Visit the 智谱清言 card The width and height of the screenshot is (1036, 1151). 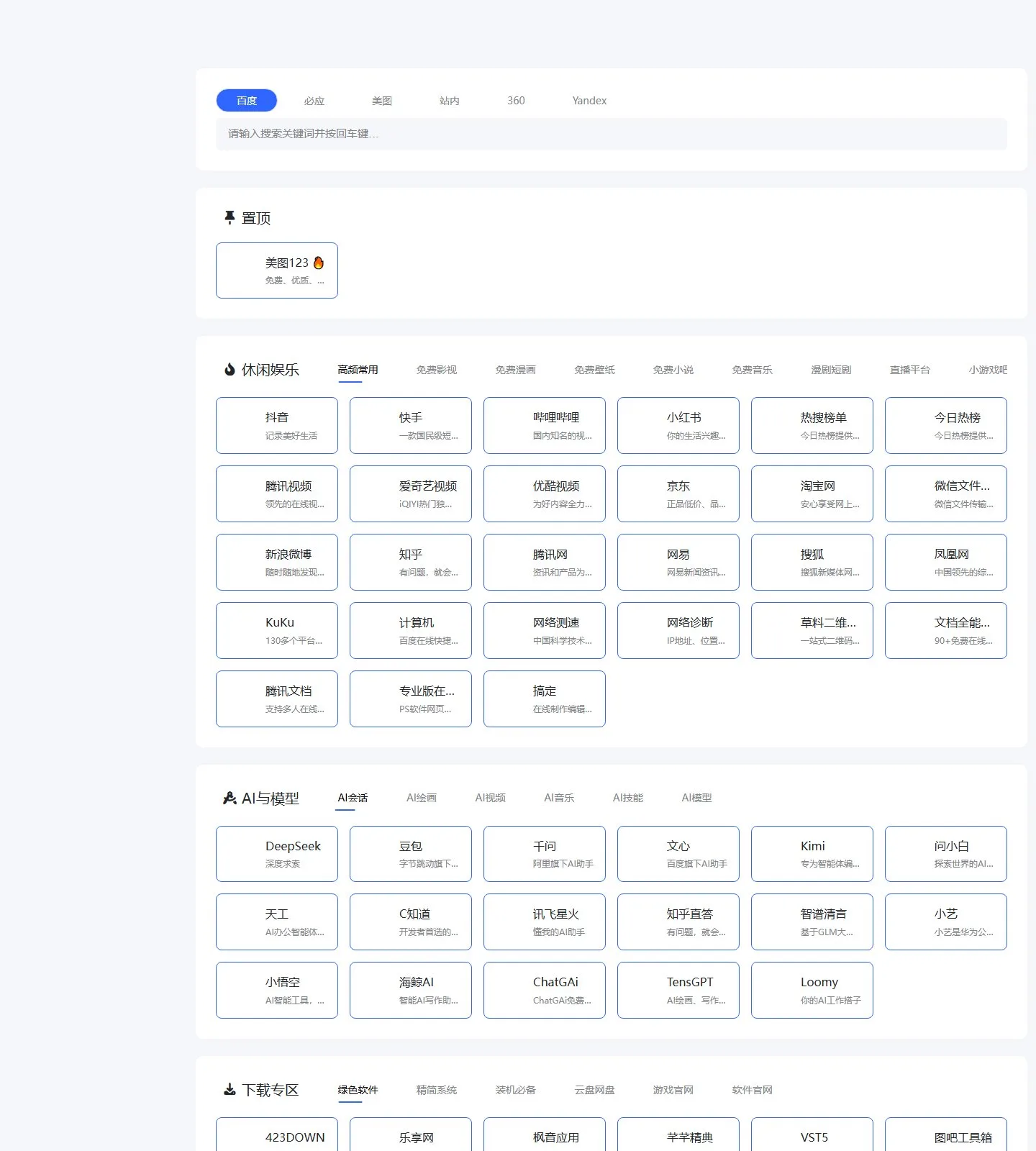[x=812, y=922]
